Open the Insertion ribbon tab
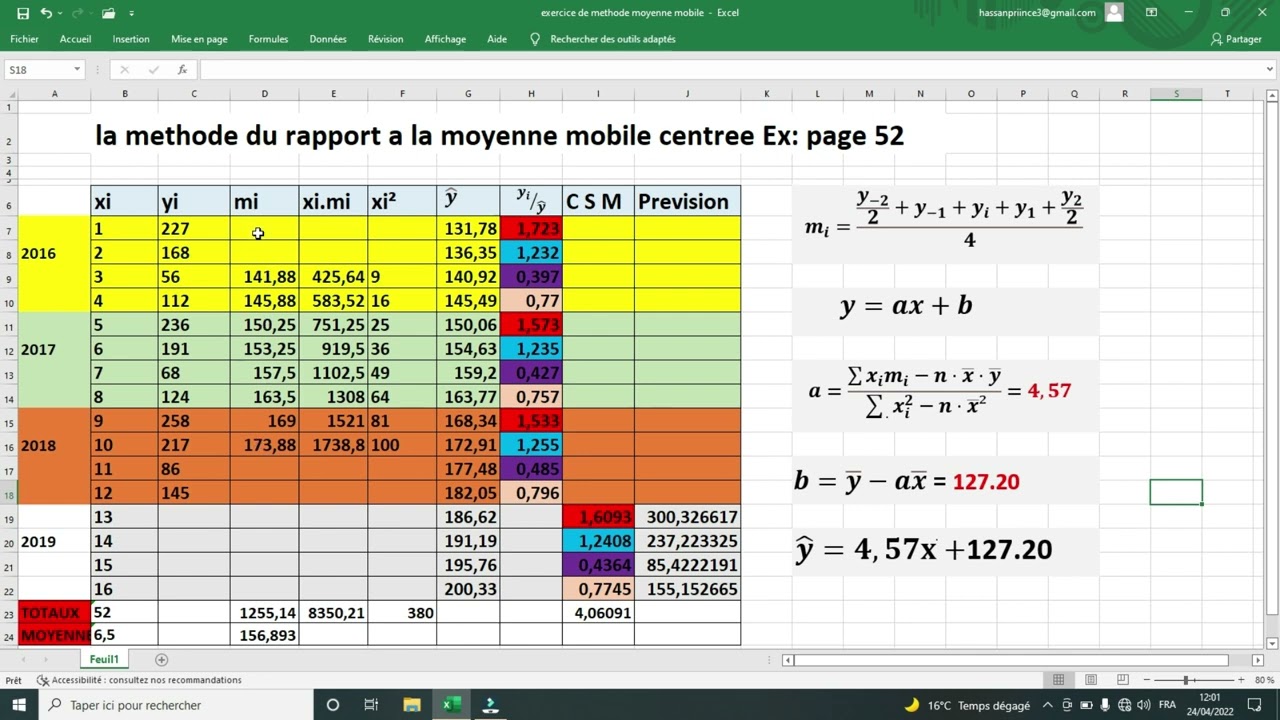Screen dimensions: 1280x720 tap(131, 39)
